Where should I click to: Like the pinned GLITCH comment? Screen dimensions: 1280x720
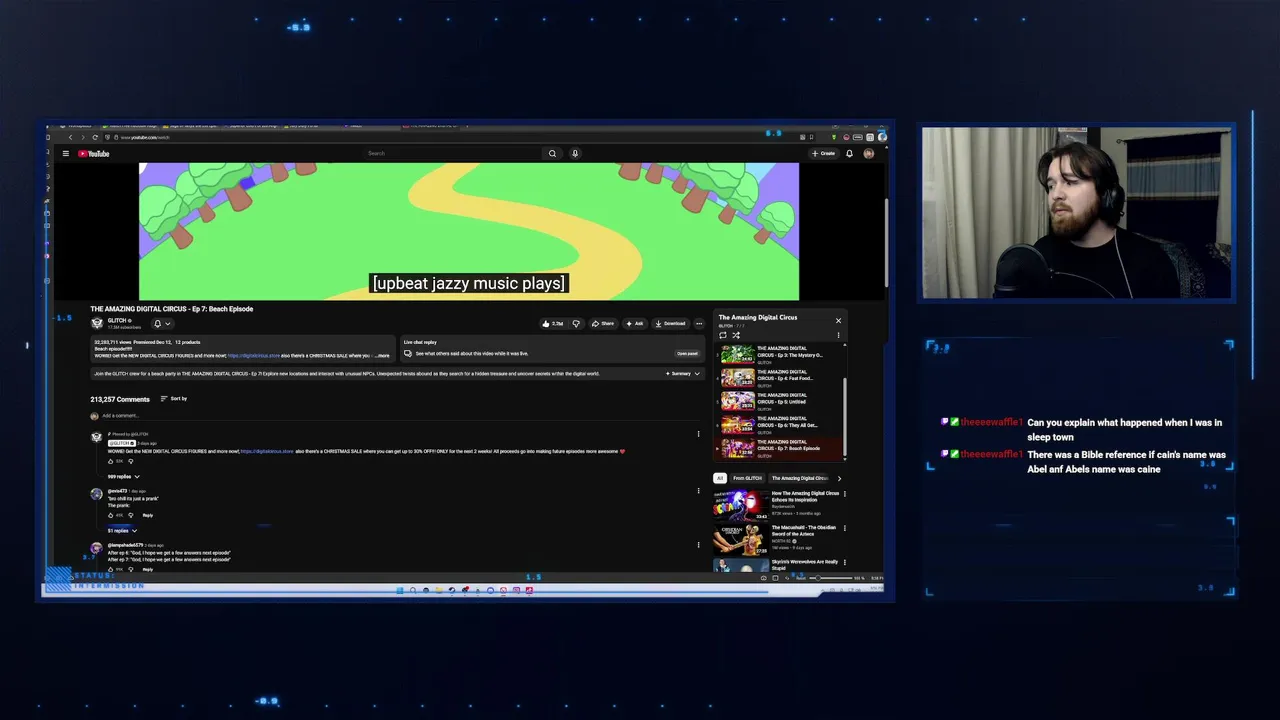(x=112, y=461)
